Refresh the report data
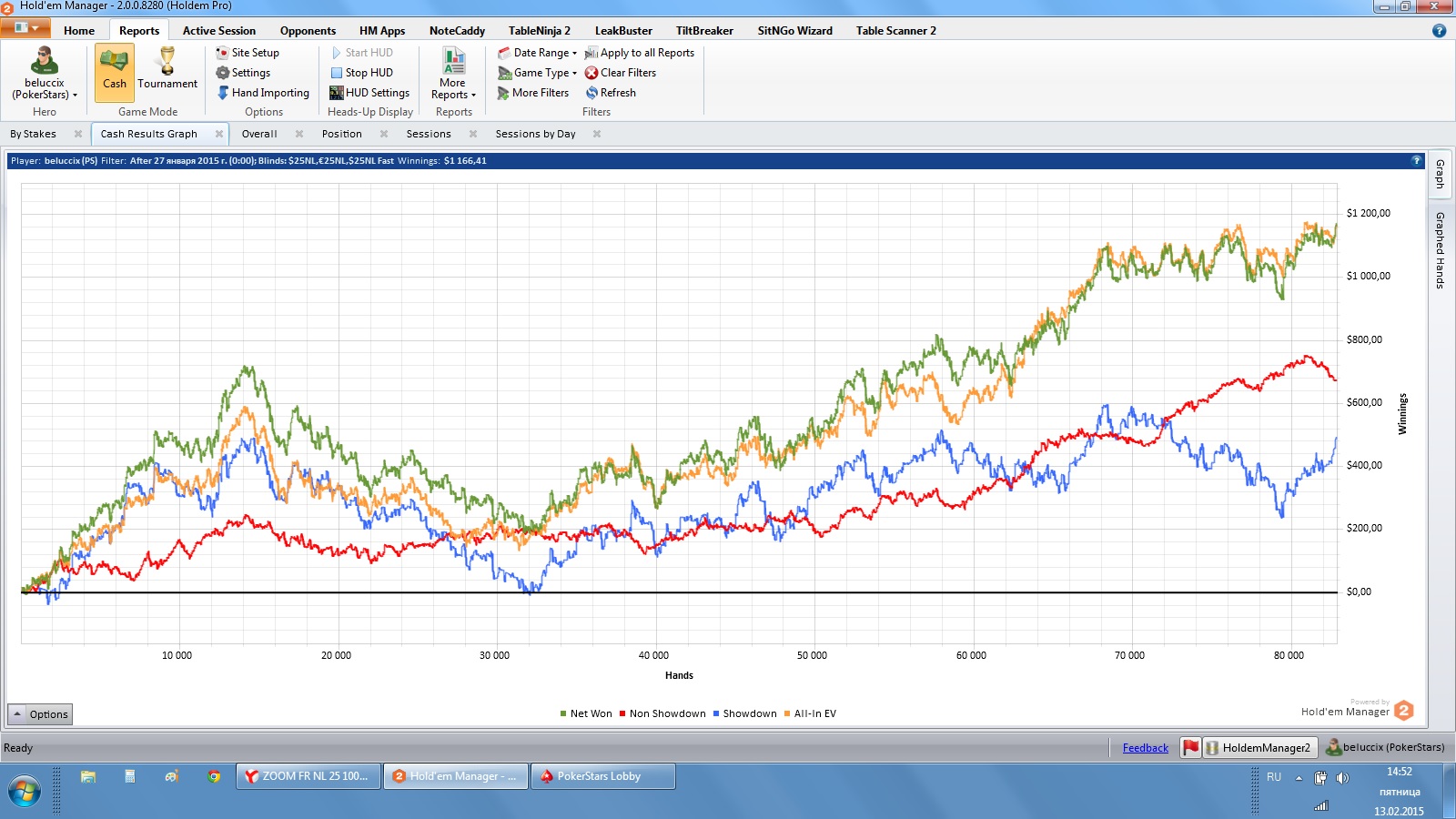 pos(611,93)
